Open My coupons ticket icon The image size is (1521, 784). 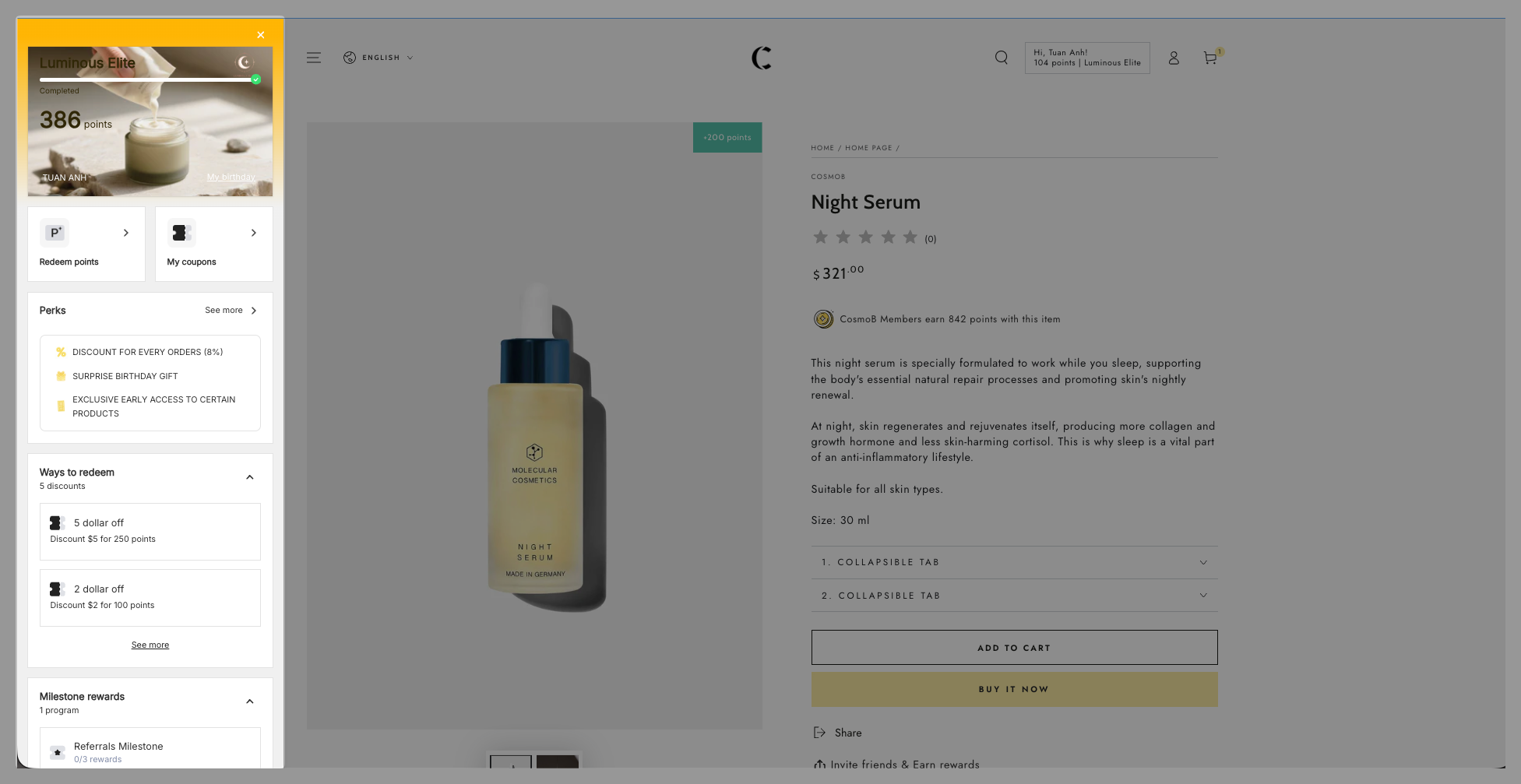(x=181, y=233)
